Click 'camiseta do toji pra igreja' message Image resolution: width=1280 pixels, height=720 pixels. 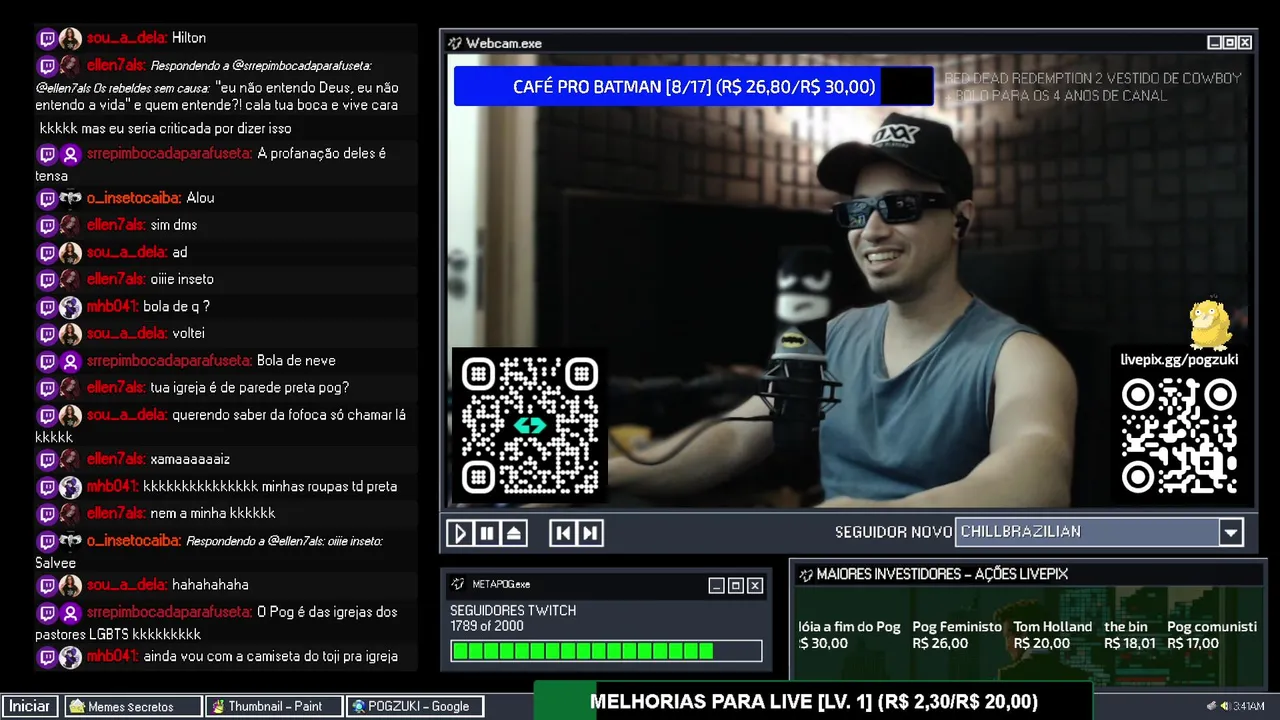pyautogui.click(x=270, y=657)
